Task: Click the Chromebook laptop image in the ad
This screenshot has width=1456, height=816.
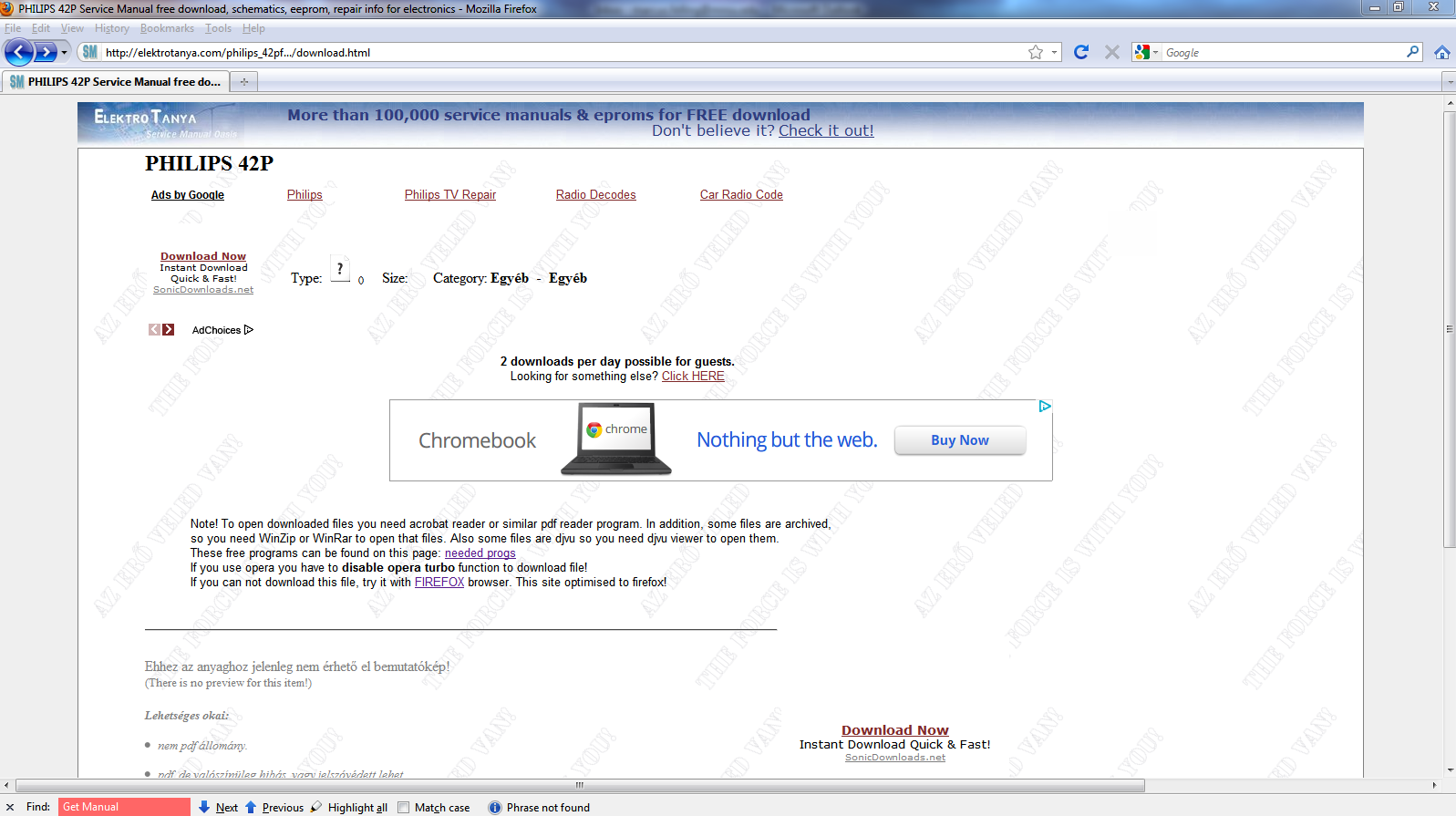Action: (616, 439)
